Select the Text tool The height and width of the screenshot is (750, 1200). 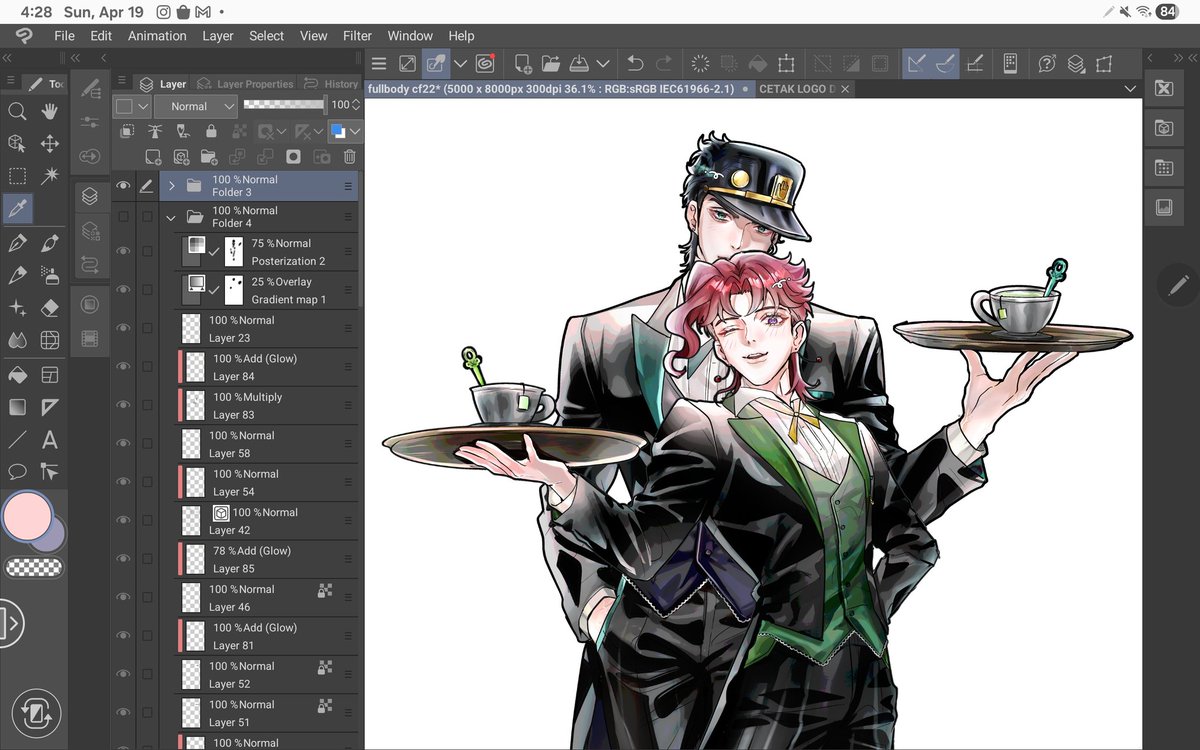49,439
